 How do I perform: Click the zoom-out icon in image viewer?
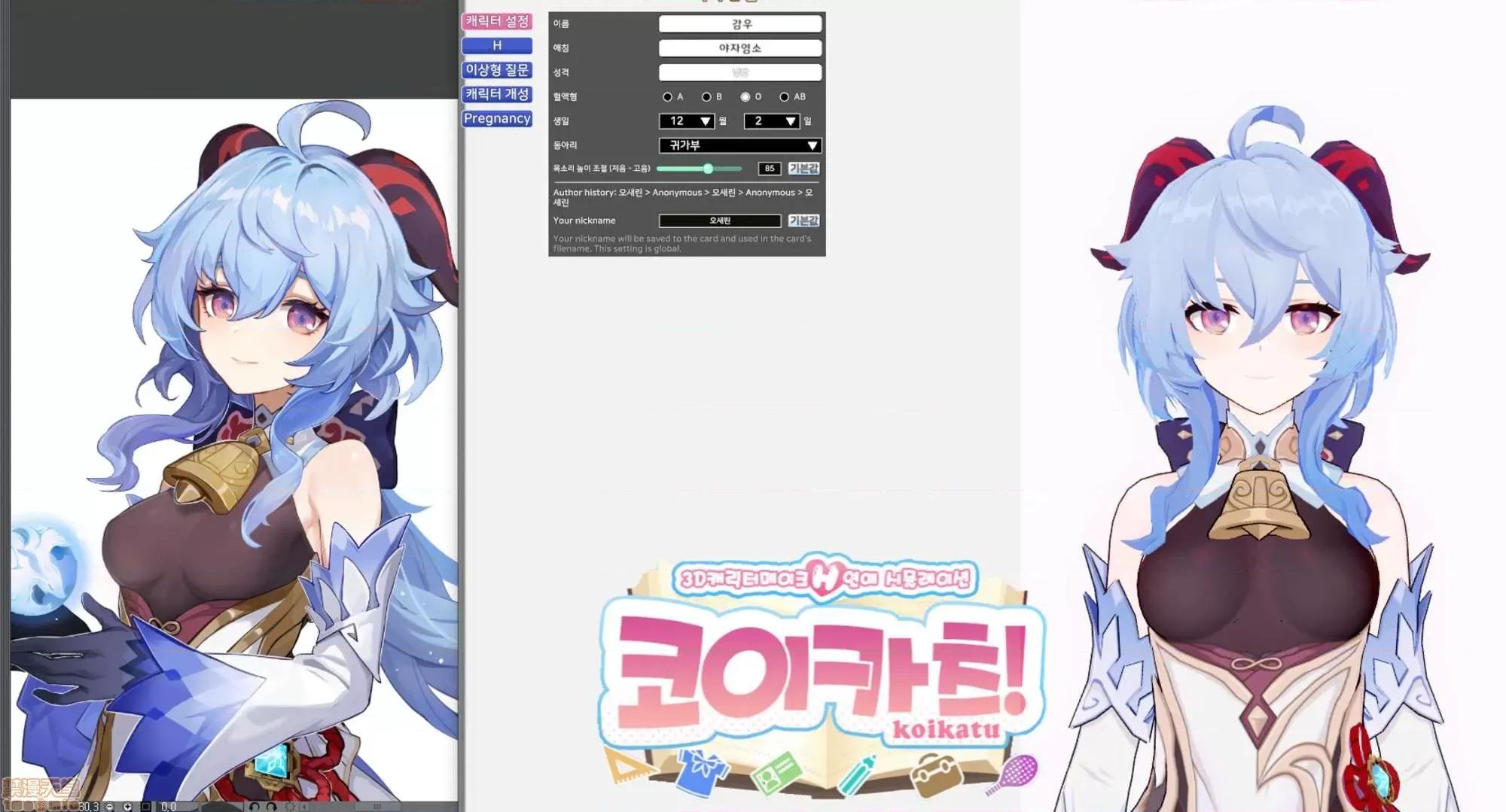tap(110, 806)
